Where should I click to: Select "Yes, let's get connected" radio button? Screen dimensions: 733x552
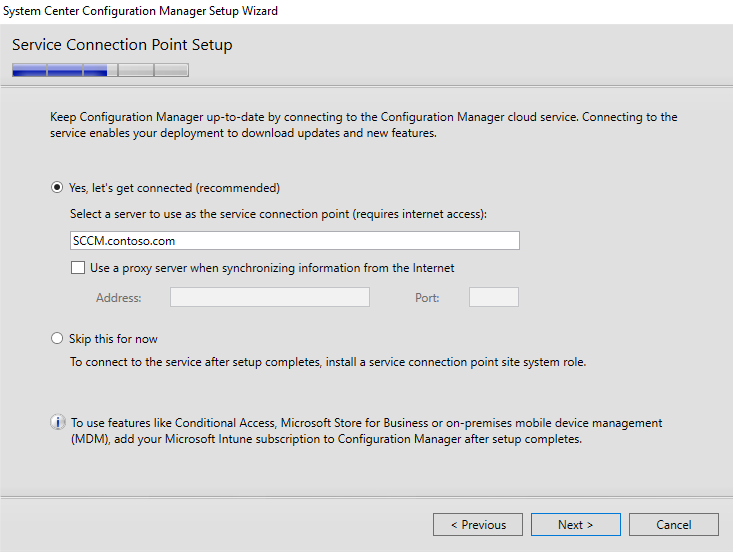click(57, 188)
